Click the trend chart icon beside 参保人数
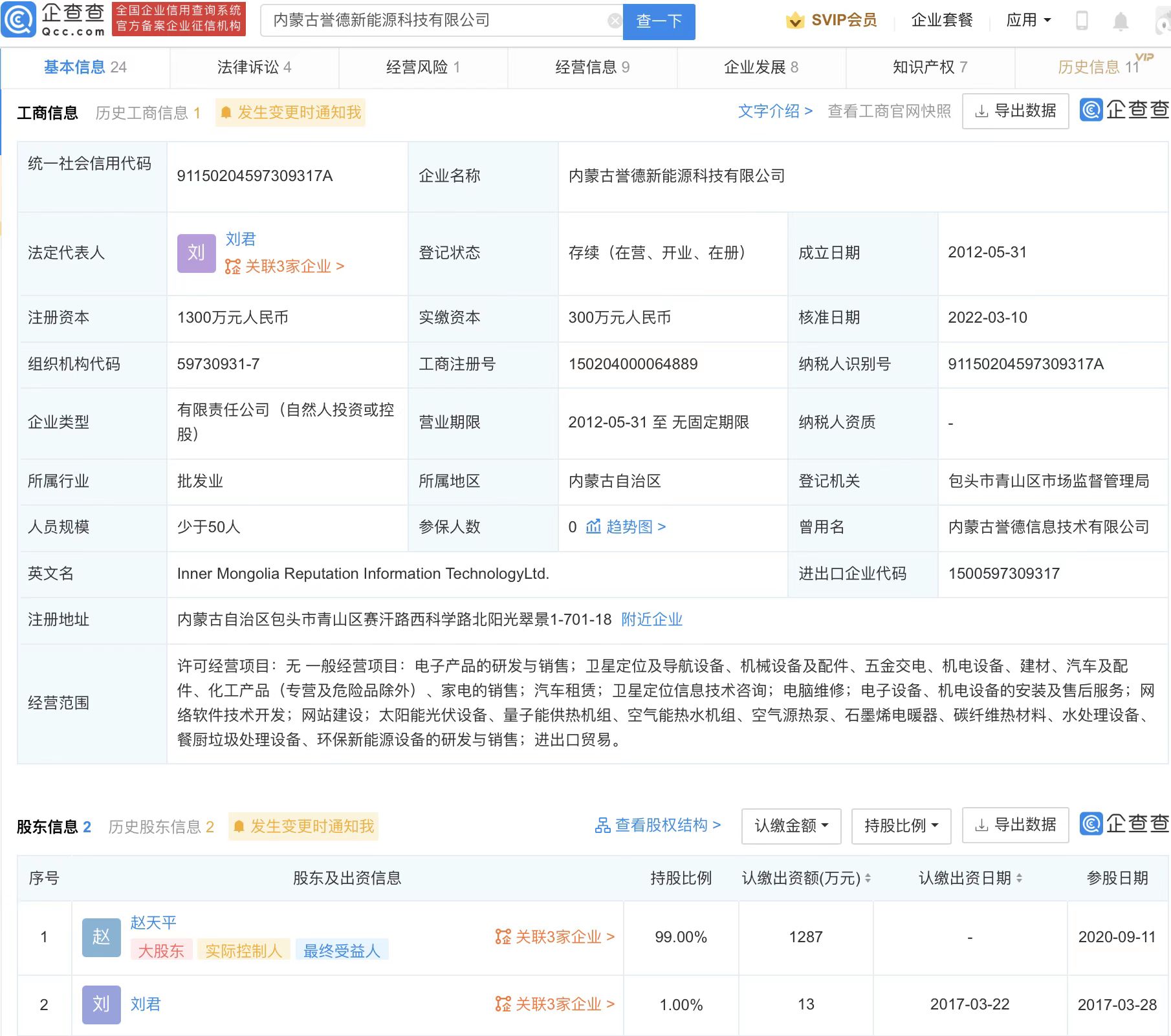This screenshot has width=1171, height=1036. [x=593, y=526]
